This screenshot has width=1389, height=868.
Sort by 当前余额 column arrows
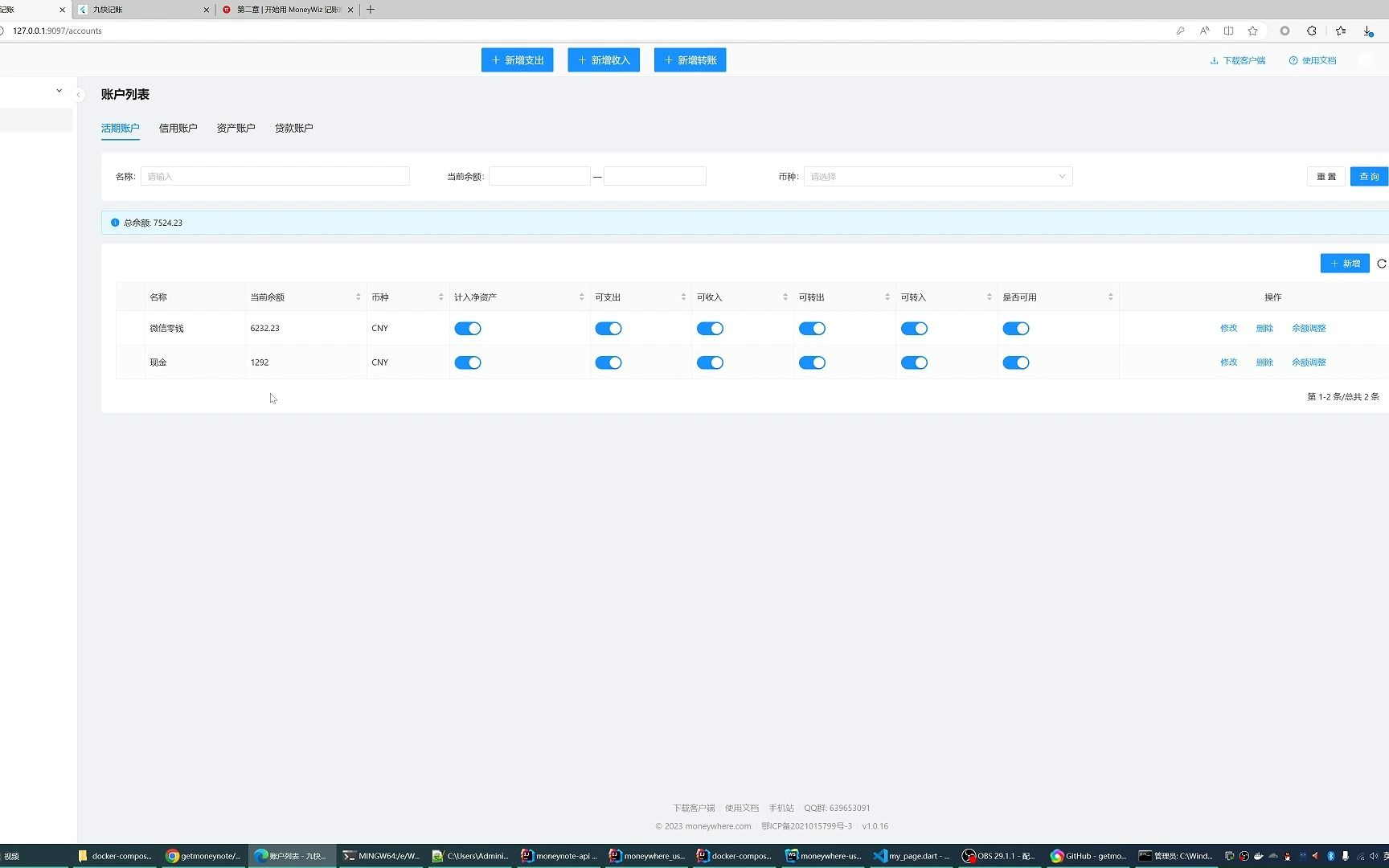tap(359, 297)
